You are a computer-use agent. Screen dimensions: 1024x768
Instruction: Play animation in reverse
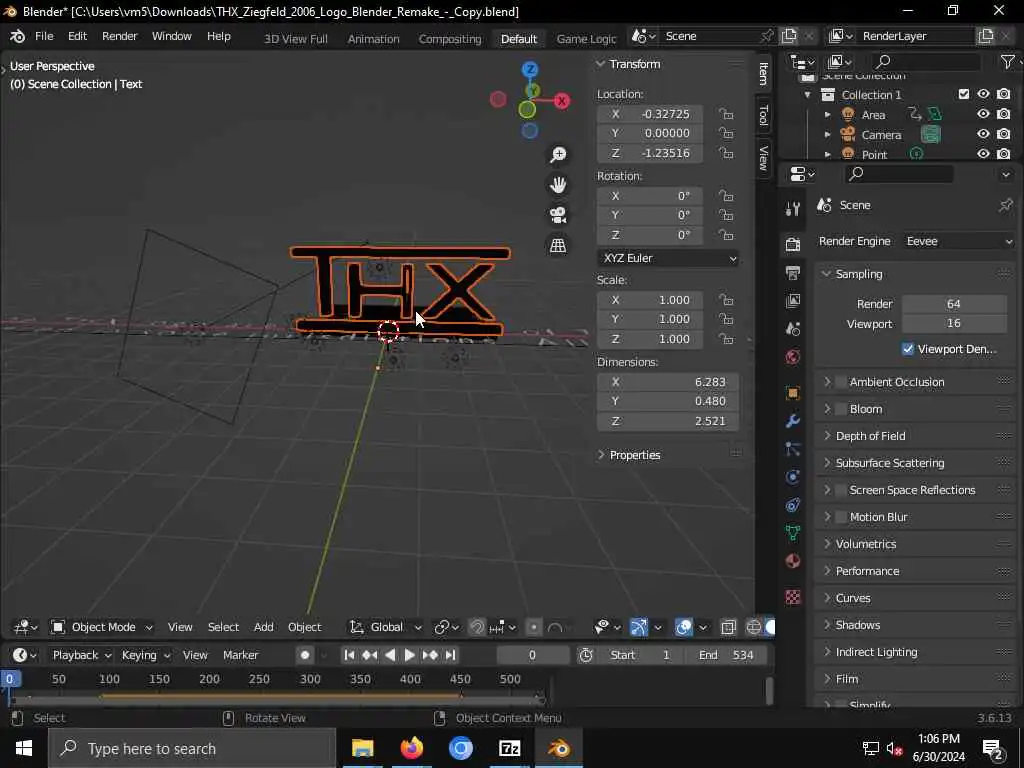(390, 655)
